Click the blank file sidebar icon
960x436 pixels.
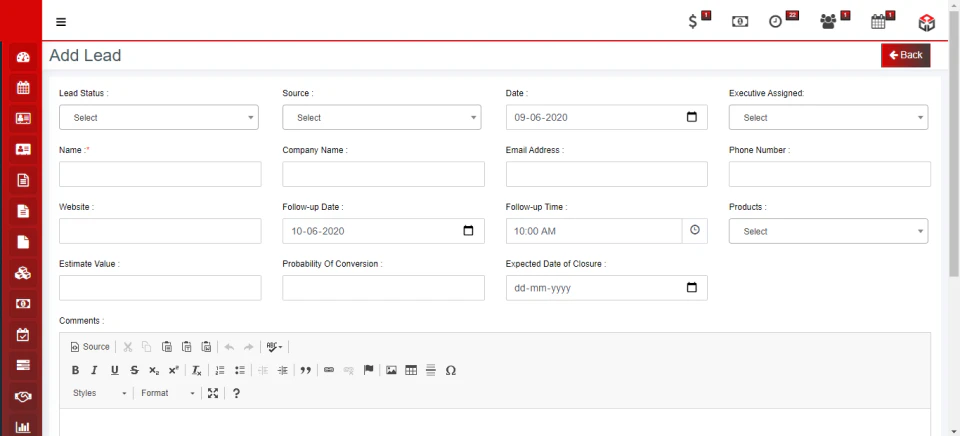(23, 242)
